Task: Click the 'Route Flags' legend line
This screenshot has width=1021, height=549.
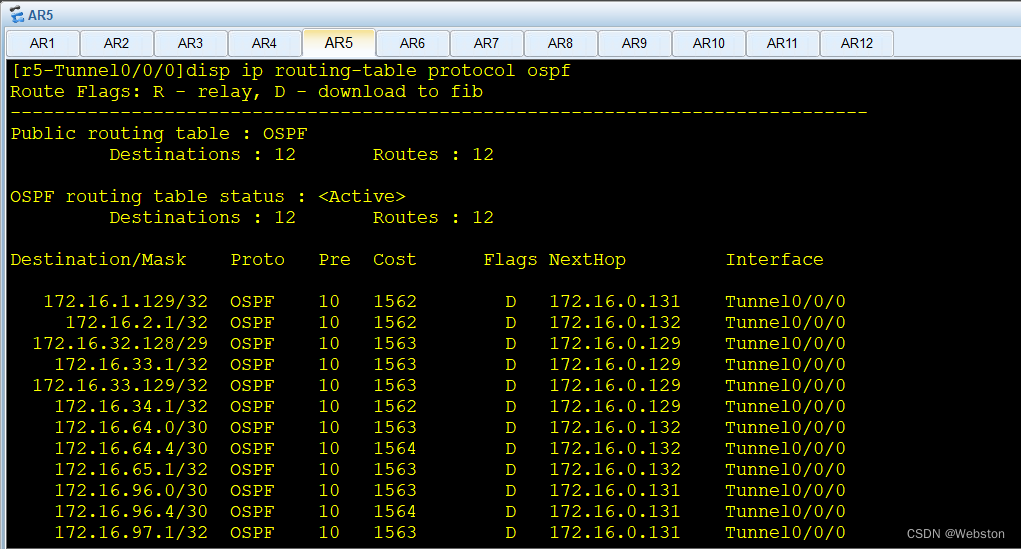Action: click(x=247, y=92)
